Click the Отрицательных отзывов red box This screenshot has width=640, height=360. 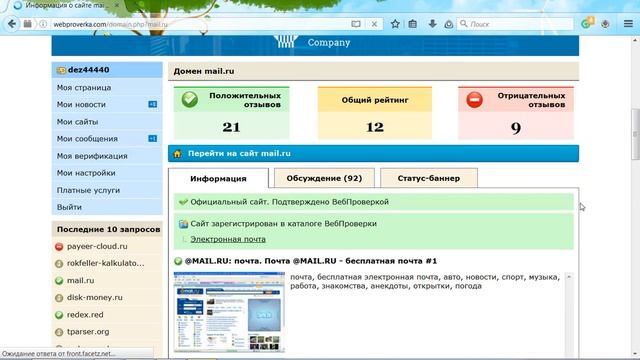[x=516, y=113]
